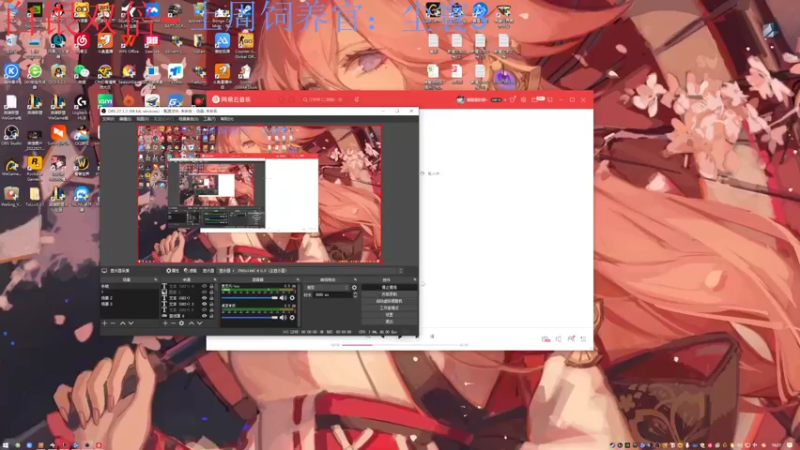Click NetEase Music volume speaker icon

tap(558, 339)
